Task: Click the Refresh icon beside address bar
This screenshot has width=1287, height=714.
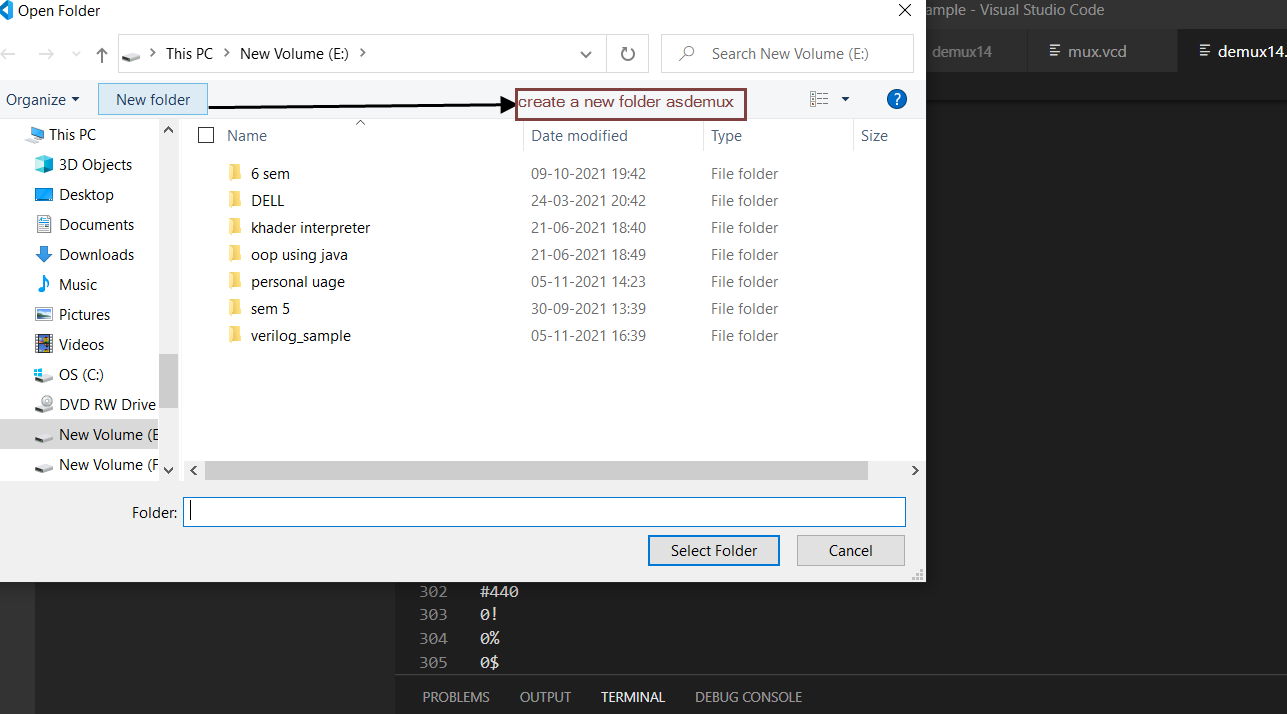Action: coord(628,54)
